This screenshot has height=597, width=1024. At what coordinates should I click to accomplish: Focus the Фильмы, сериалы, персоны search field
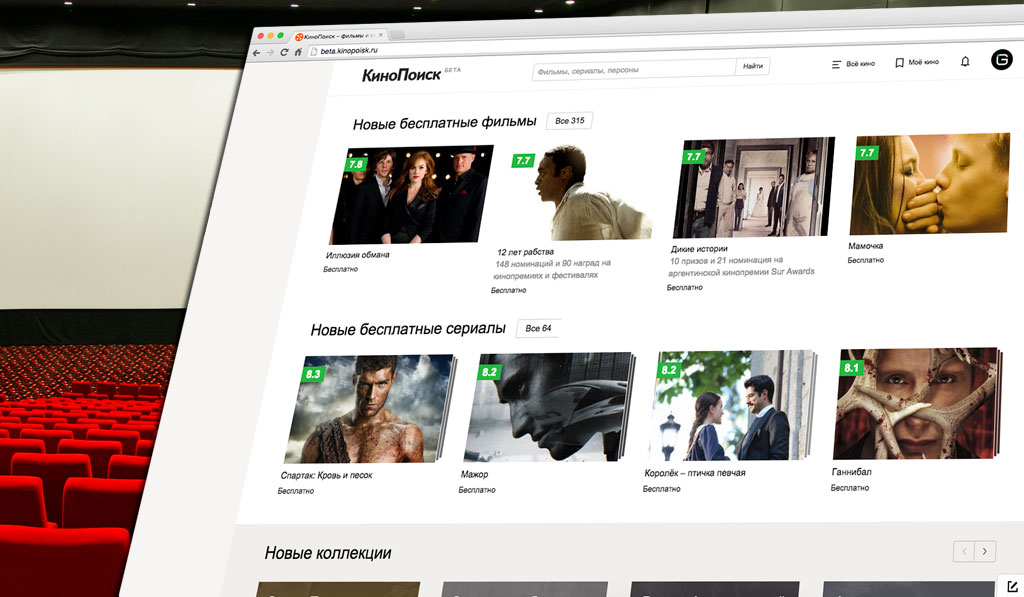[x=634, y=70]
